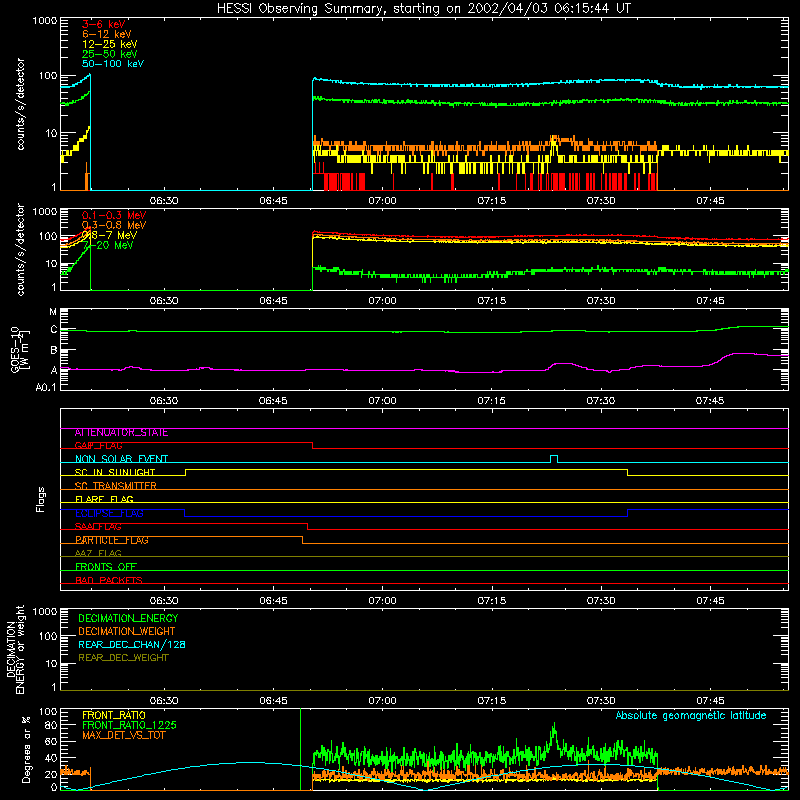Select the ATTENUATOR_STATE flag label
Image resolution: width=800 pixels, height=800 pixels.
click(x=121, y=433)
